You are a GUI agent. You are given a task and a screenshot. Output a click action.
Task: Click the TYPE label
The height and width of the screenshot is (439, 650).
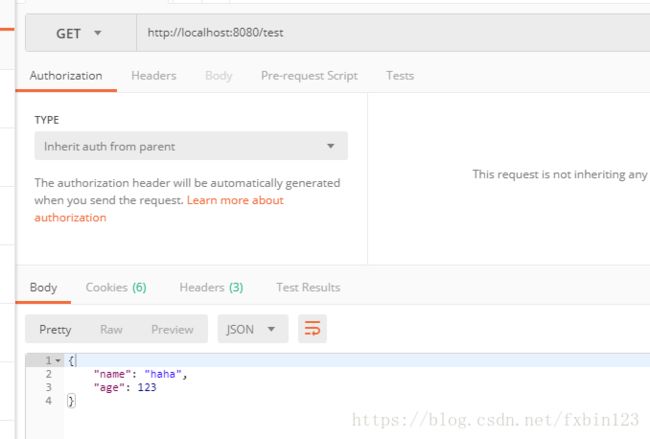(x=47, y=120)
